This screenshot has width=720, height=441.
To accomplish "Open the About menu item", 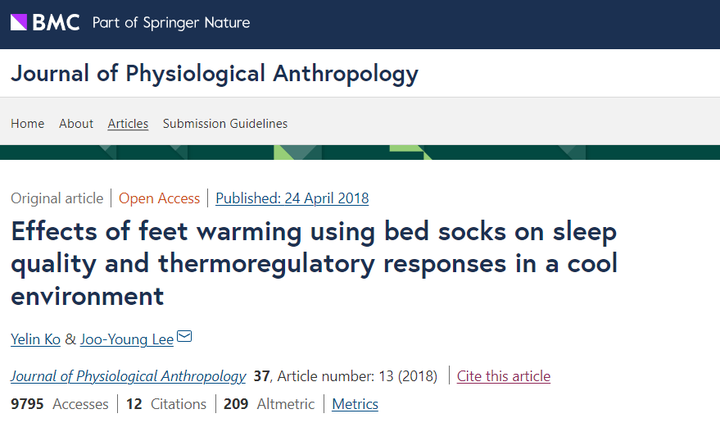I will 76,124.
